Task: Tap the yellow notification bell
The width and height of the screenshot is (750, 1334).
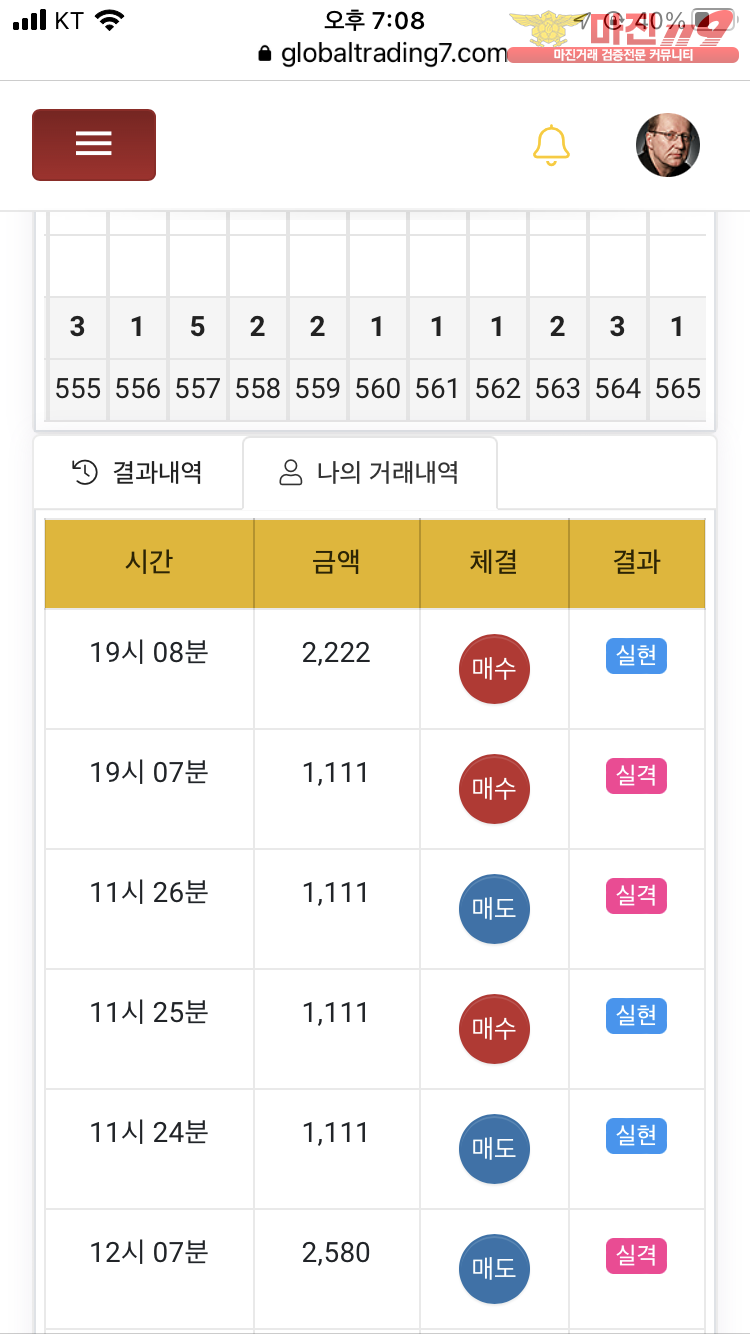Action: pyautogui.click(x=551, y=145)
